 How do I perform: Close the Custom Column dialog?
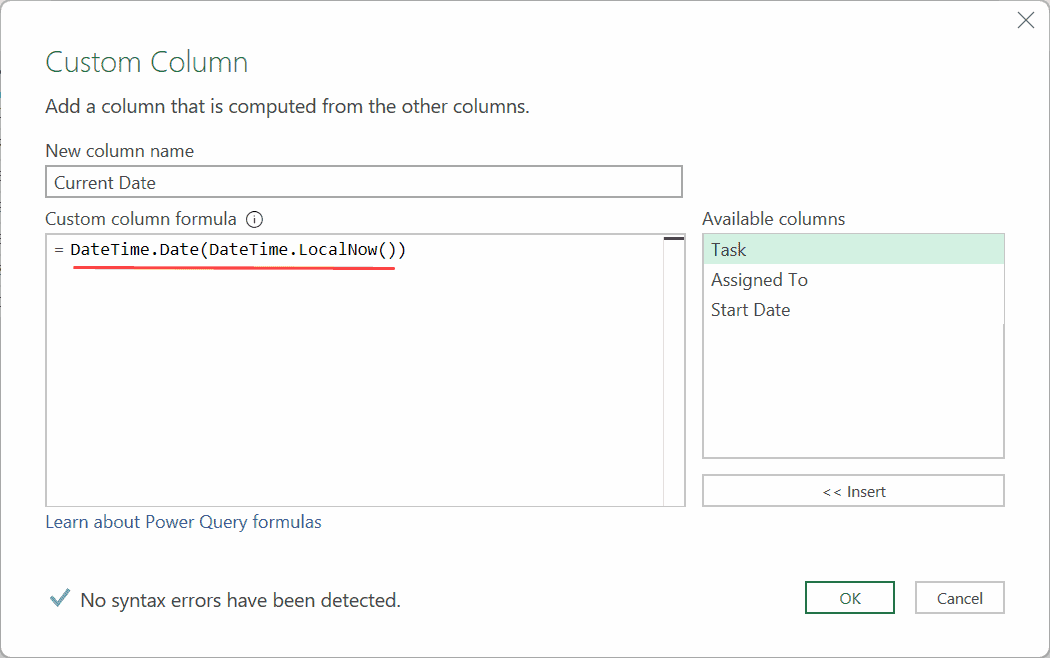[x=1025, y=20]
